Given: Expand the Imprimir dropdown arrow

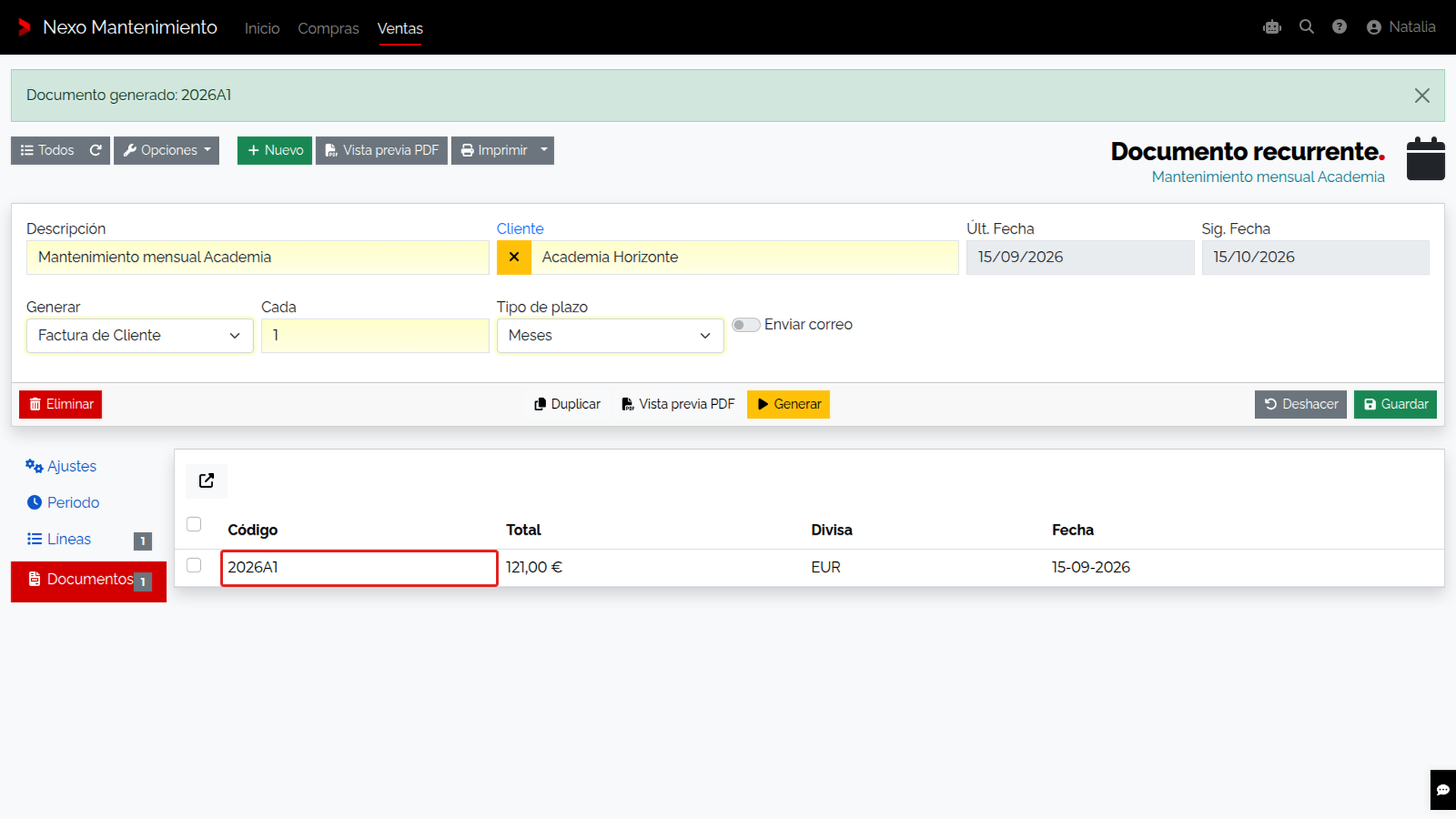Looking at the screenshot, I should 544,150.
